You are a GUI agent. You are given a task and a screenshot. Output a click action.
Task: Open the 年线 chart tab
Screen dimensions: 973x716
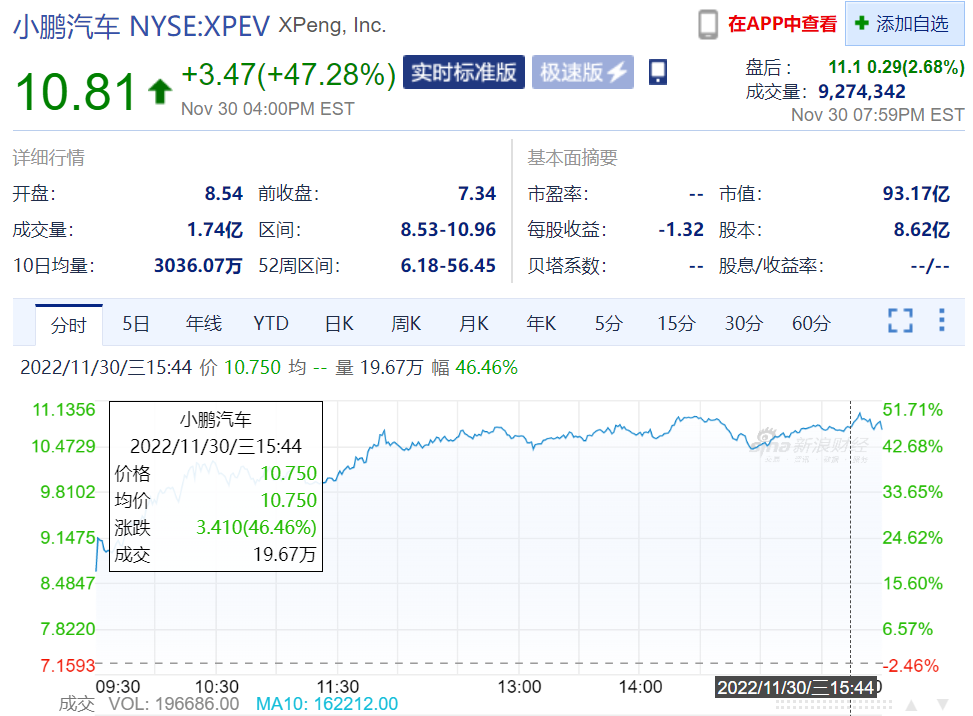click(204, 323)
